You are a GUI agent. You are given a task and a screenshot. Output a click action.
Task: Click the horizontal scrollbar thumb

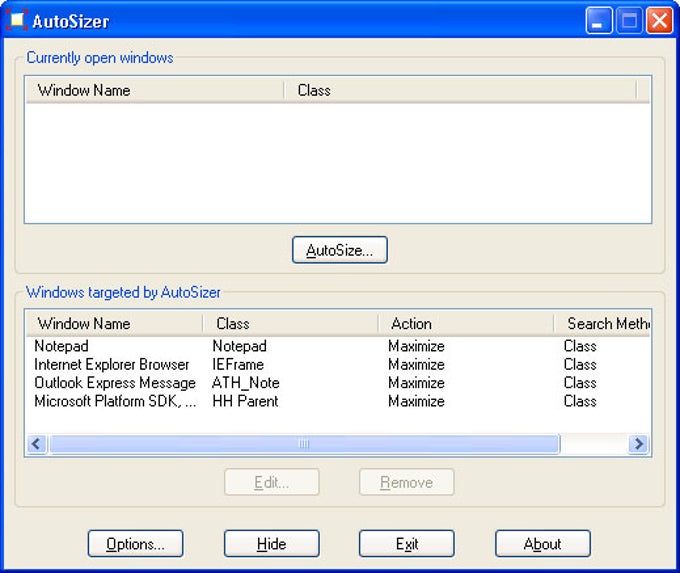[304, 444]
